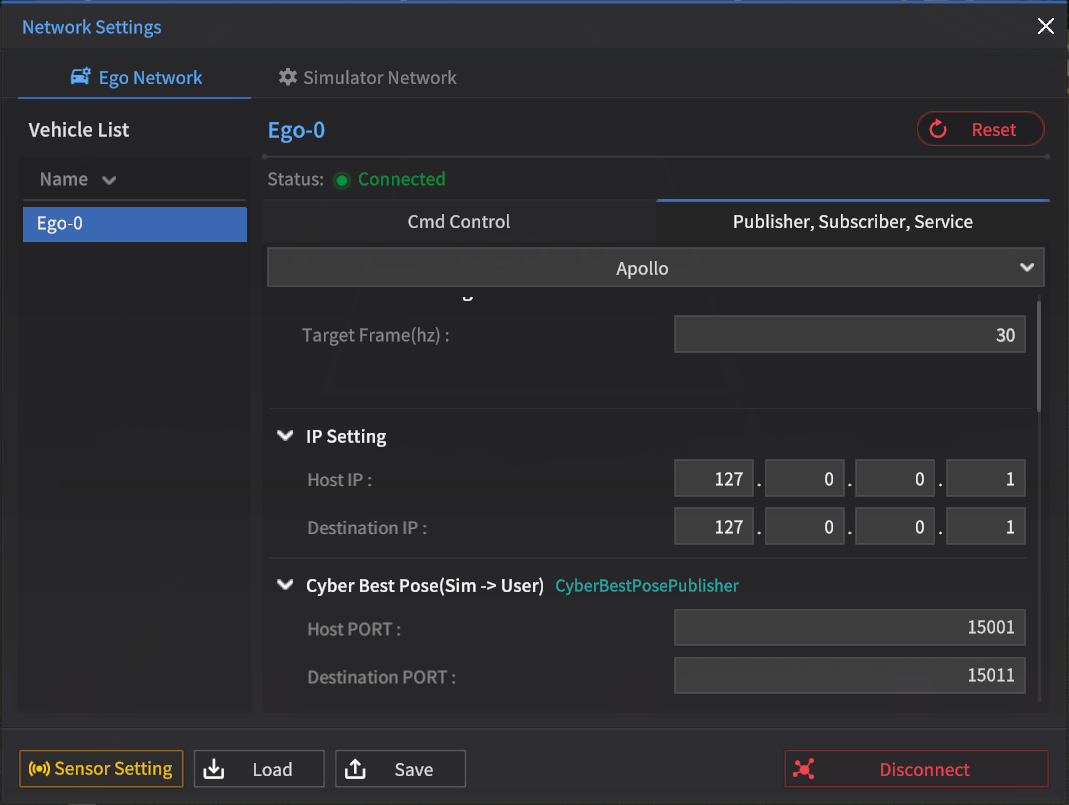The width and height of the screenshot is (1069, 805).
Task: Click the Sensor Setting signal icon
Action: (39, 769)
